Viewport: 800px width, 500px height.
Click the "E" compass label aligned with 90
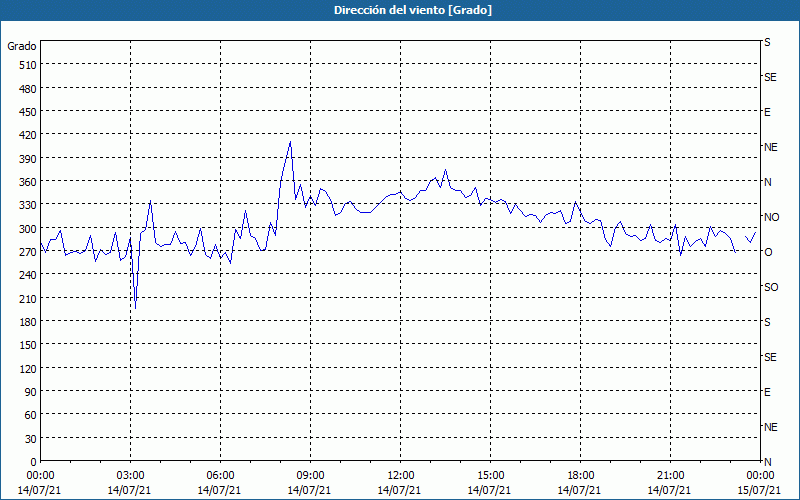pyautogui.click(x=767, y=392)
